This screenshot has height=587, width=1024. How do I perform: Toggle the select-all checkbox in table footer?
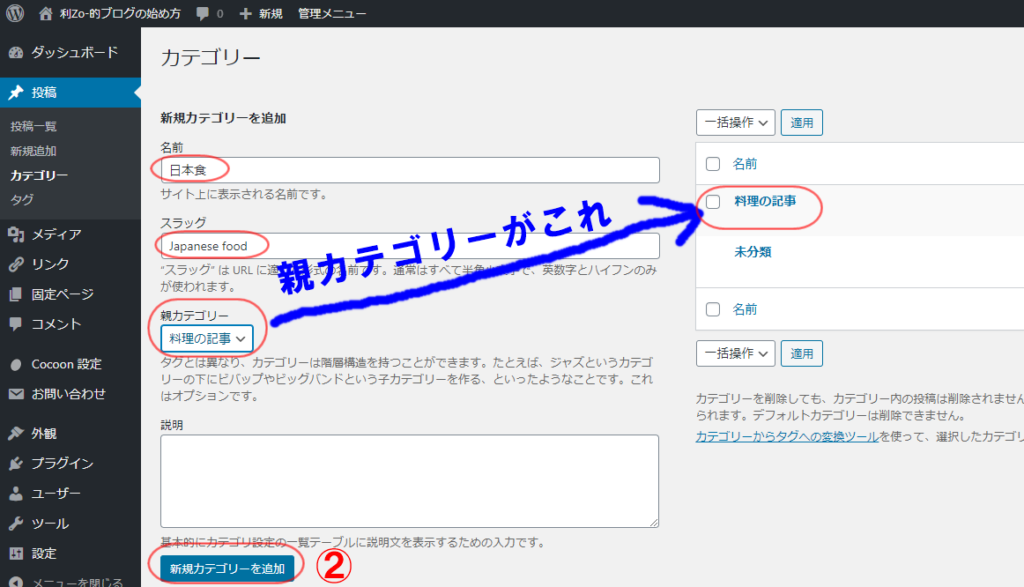click(x=713, y=309)
